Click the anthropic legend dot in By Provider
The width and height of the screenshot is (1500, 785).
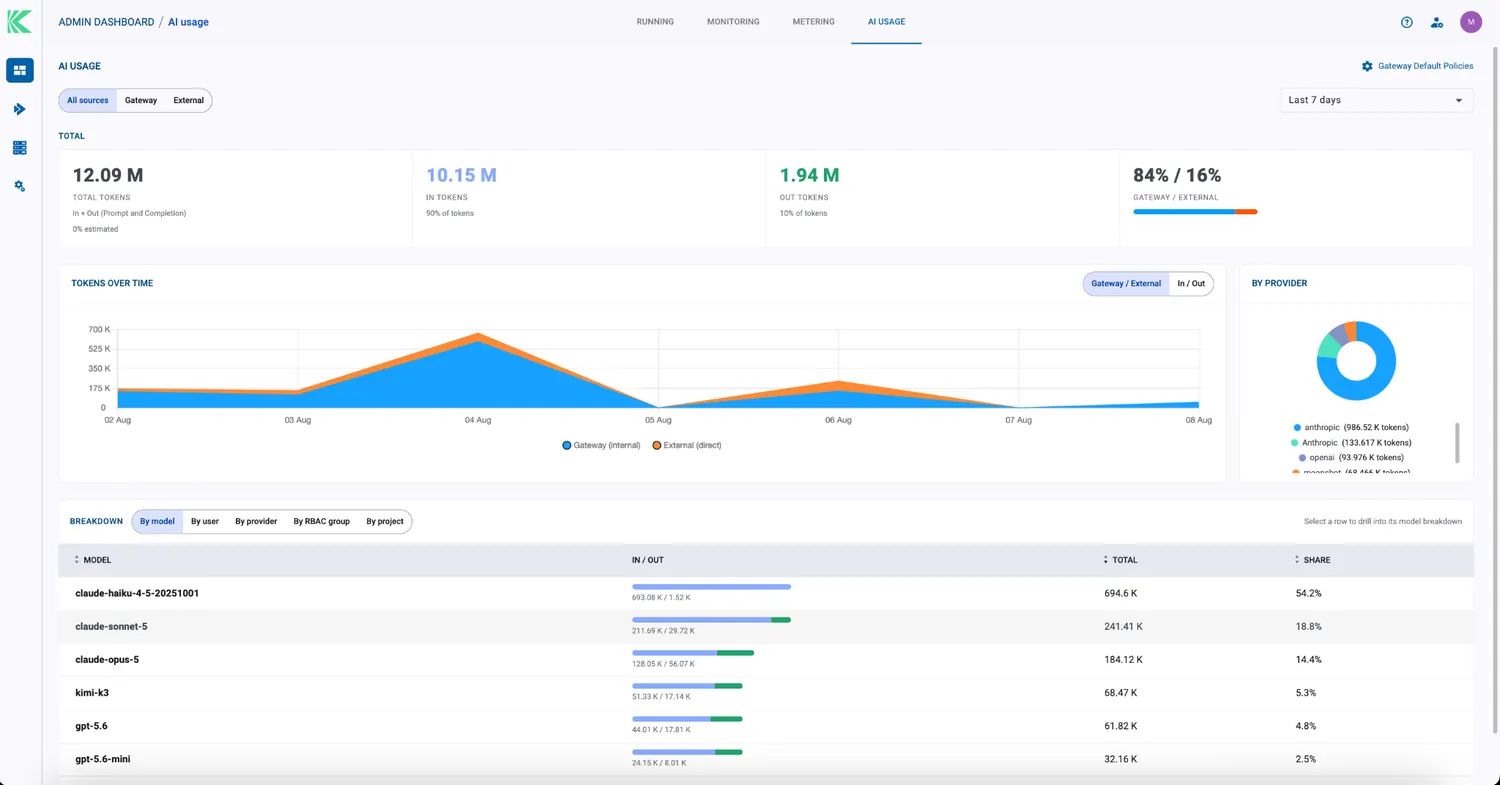click(x=1297, y=427)
